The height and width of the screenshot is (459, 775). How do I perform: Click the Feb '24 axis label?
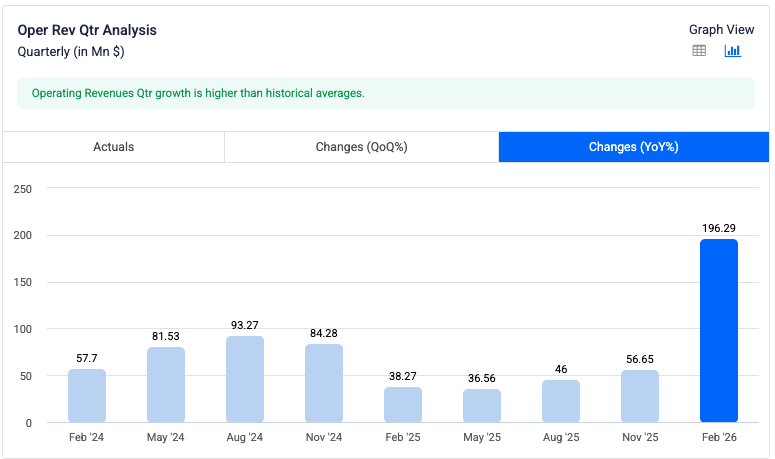pyautogui.click(x=86, y=437)
